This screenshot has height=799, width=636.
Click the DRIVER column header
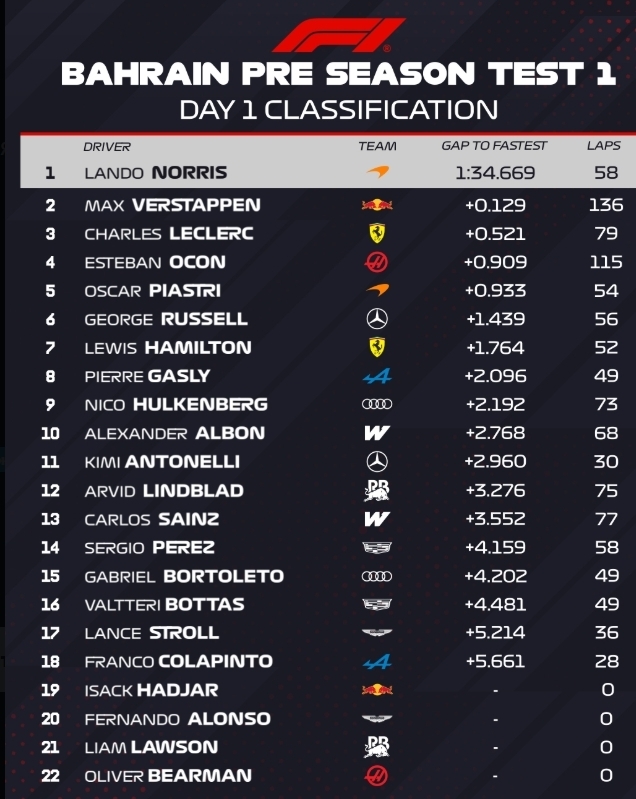click(107, 146)
